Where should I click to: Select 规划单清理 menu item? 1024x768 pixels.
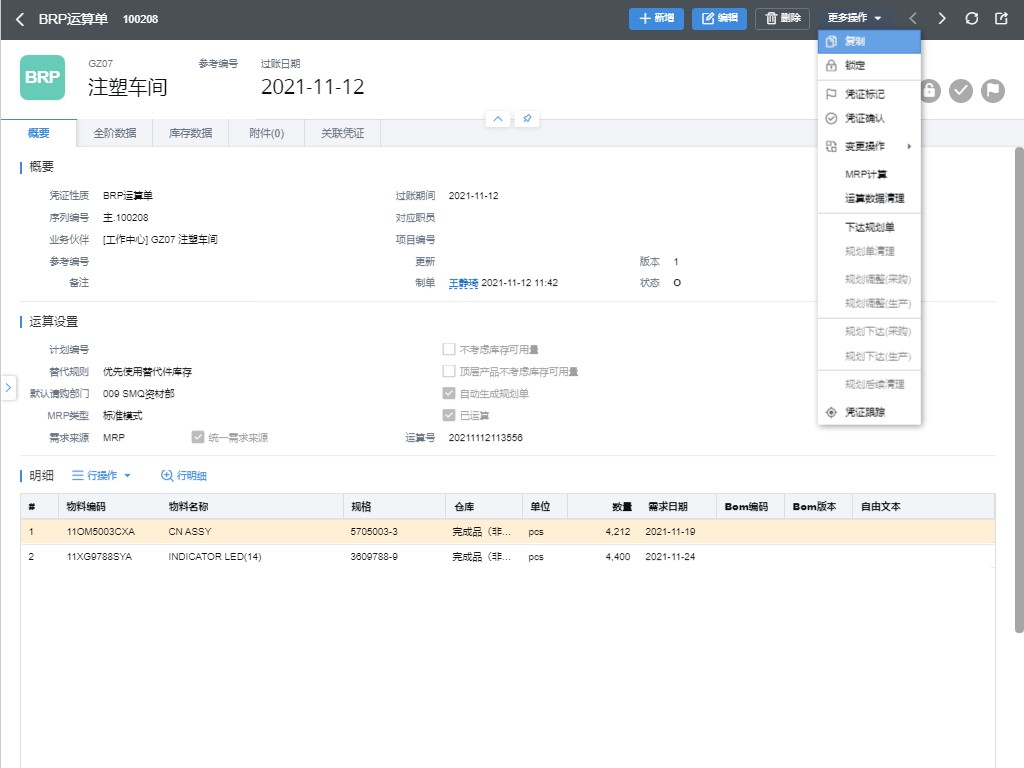point(869,251)
